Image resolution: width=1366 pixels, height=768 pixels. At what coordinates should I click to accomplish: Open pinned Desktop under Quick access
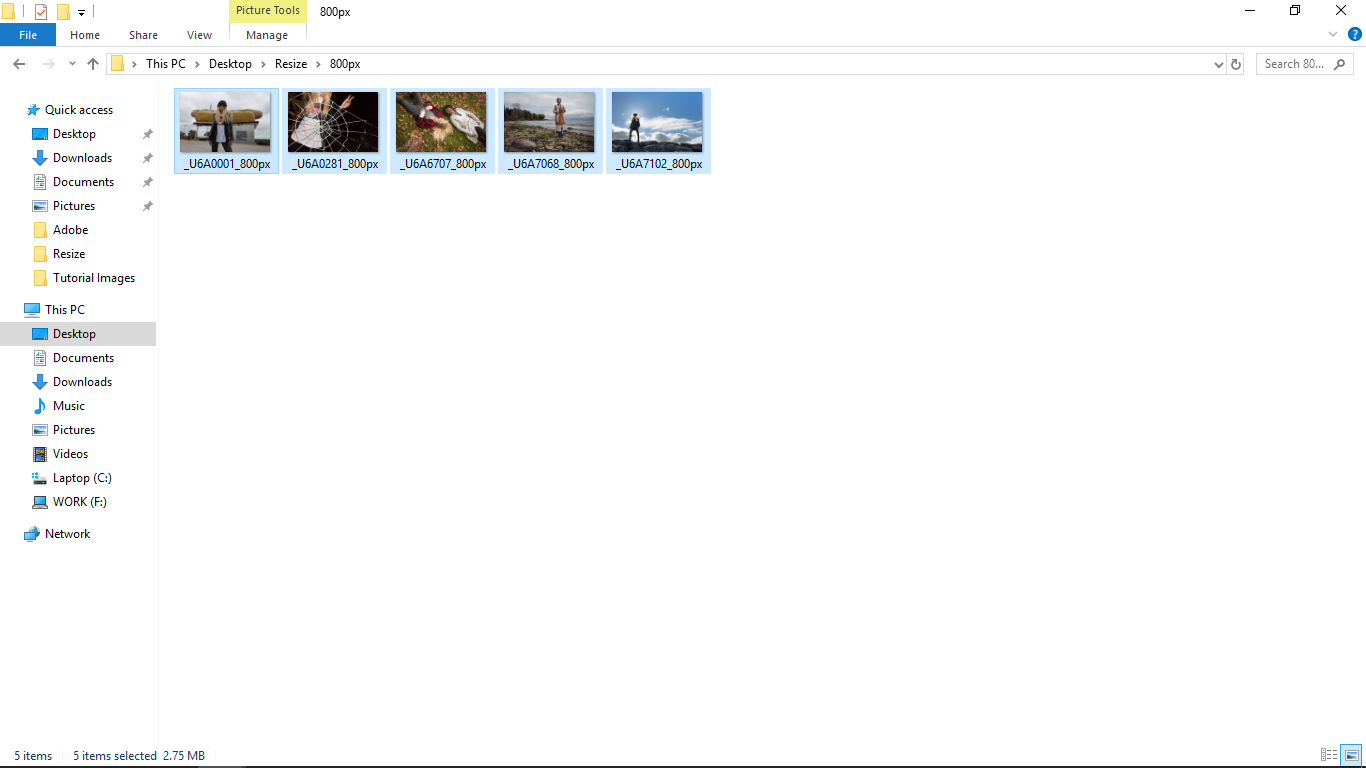pos(74,134)
